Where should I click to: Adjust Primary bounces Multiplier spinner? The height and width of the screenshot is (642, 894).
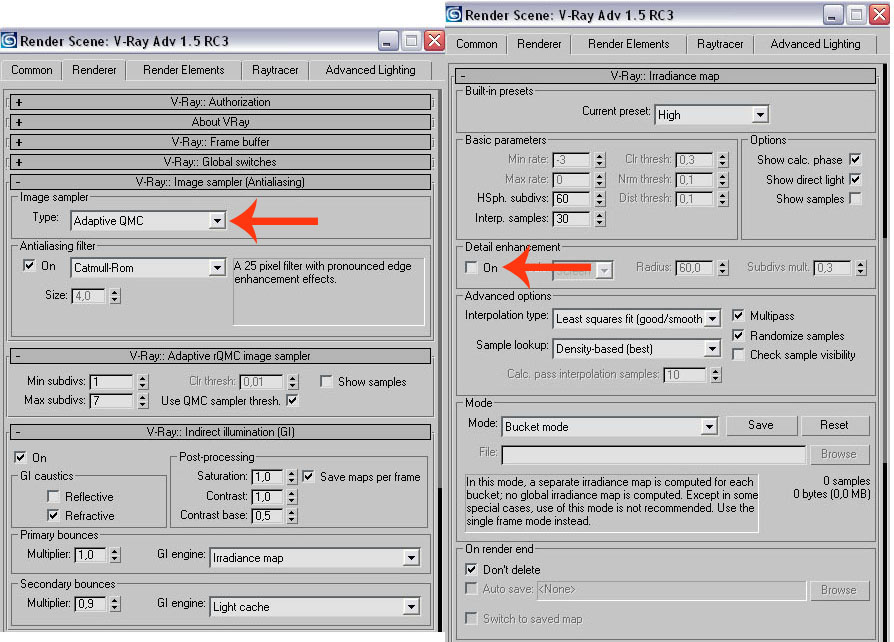(115, 555)
